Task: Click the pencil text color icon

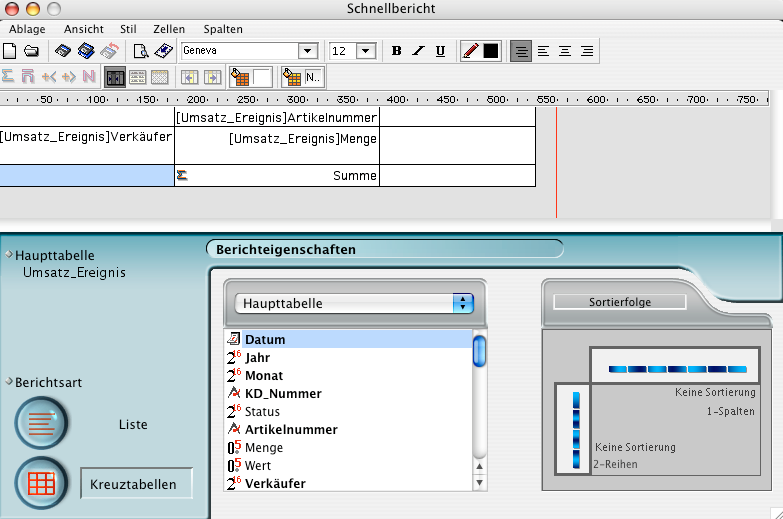Action: [471, 51]
